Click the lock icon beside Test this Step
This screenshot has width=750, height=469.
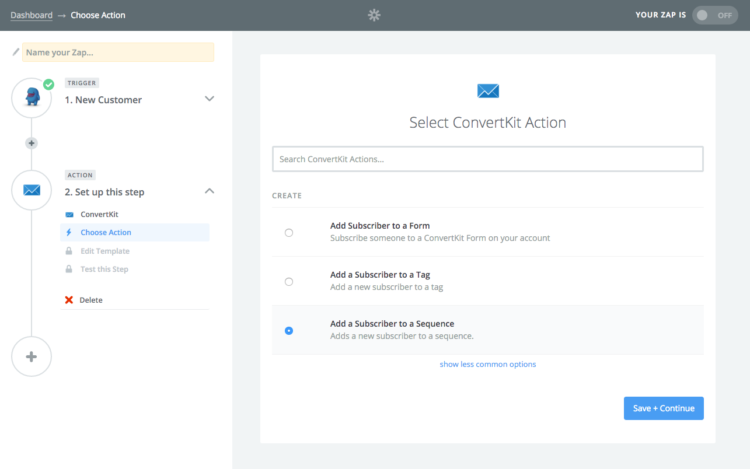pos(69,269)
